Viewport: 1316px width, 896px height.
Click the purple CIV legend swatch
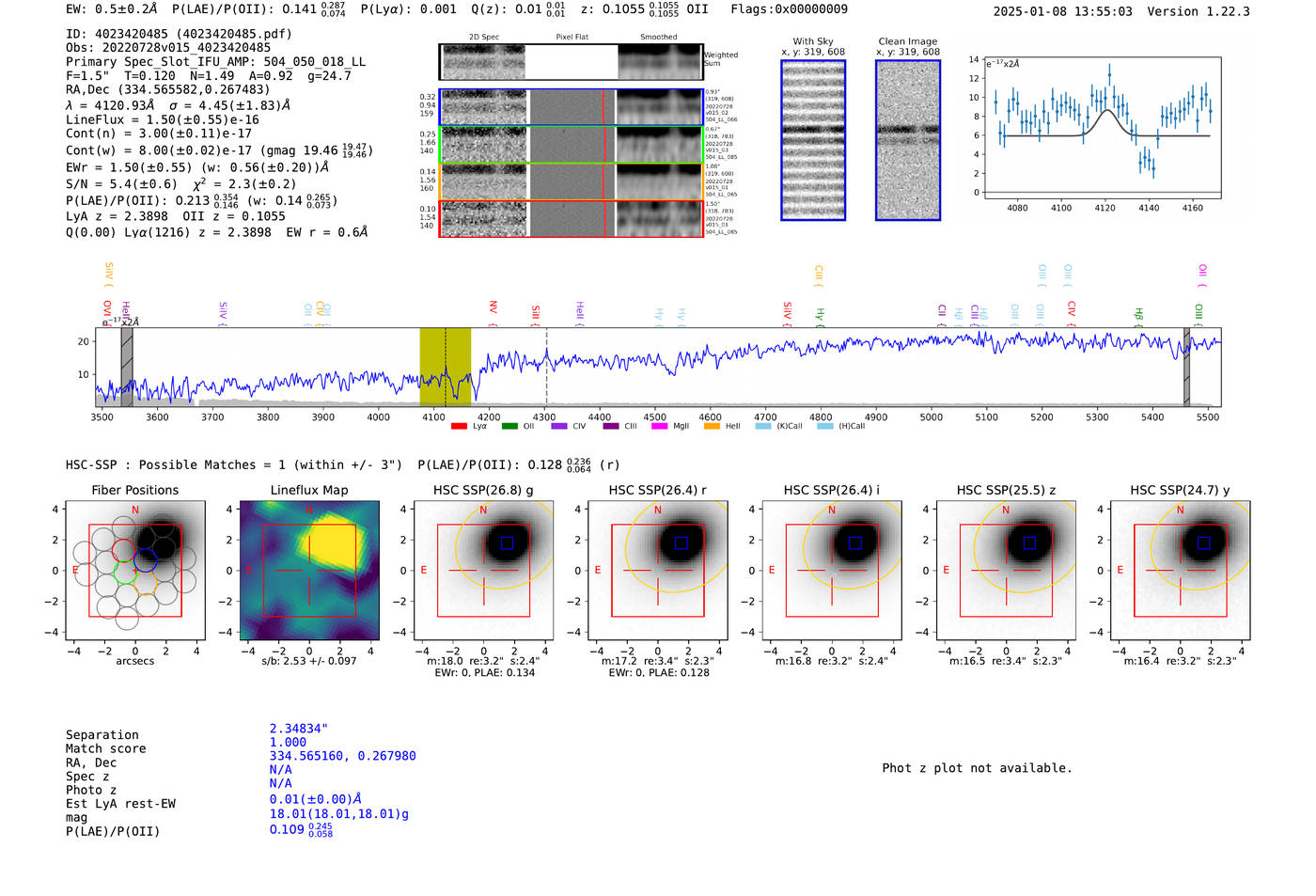click(x=559, y=426)
